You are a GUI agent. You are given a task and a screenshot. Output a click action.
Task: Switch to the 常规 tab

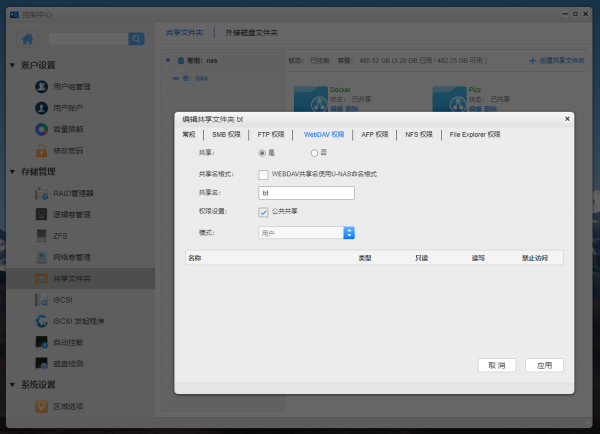click(x=189, y=135)
